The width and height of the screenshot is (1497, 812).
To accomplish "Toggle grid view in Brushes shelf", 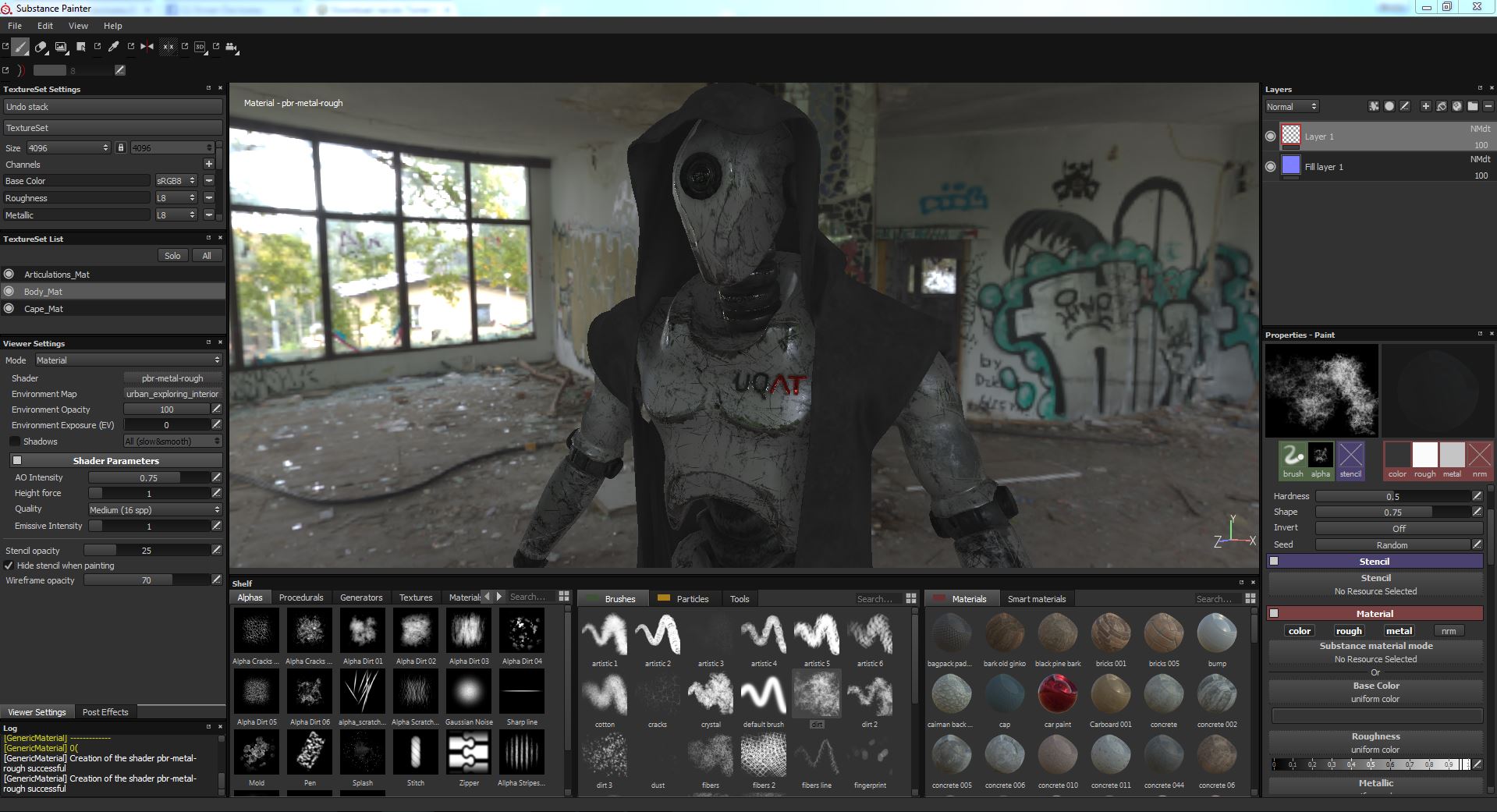I will point(910,598).
